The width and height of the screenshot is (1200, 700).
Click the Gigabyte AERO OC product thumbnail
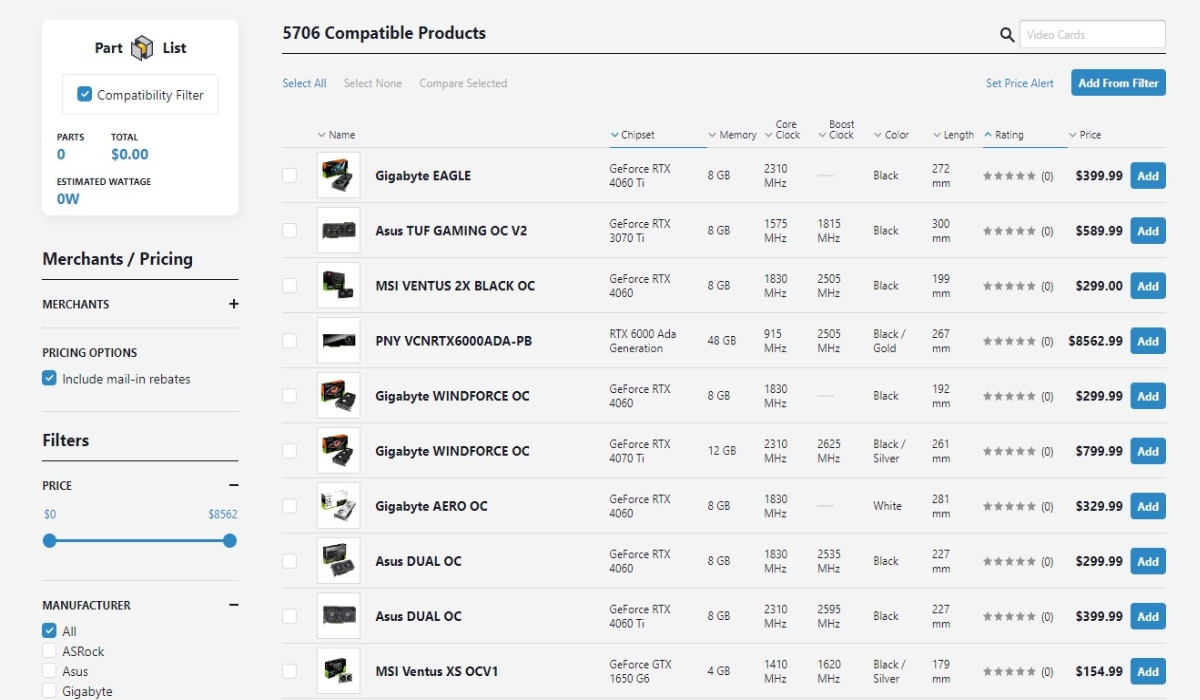pos(339,505)
